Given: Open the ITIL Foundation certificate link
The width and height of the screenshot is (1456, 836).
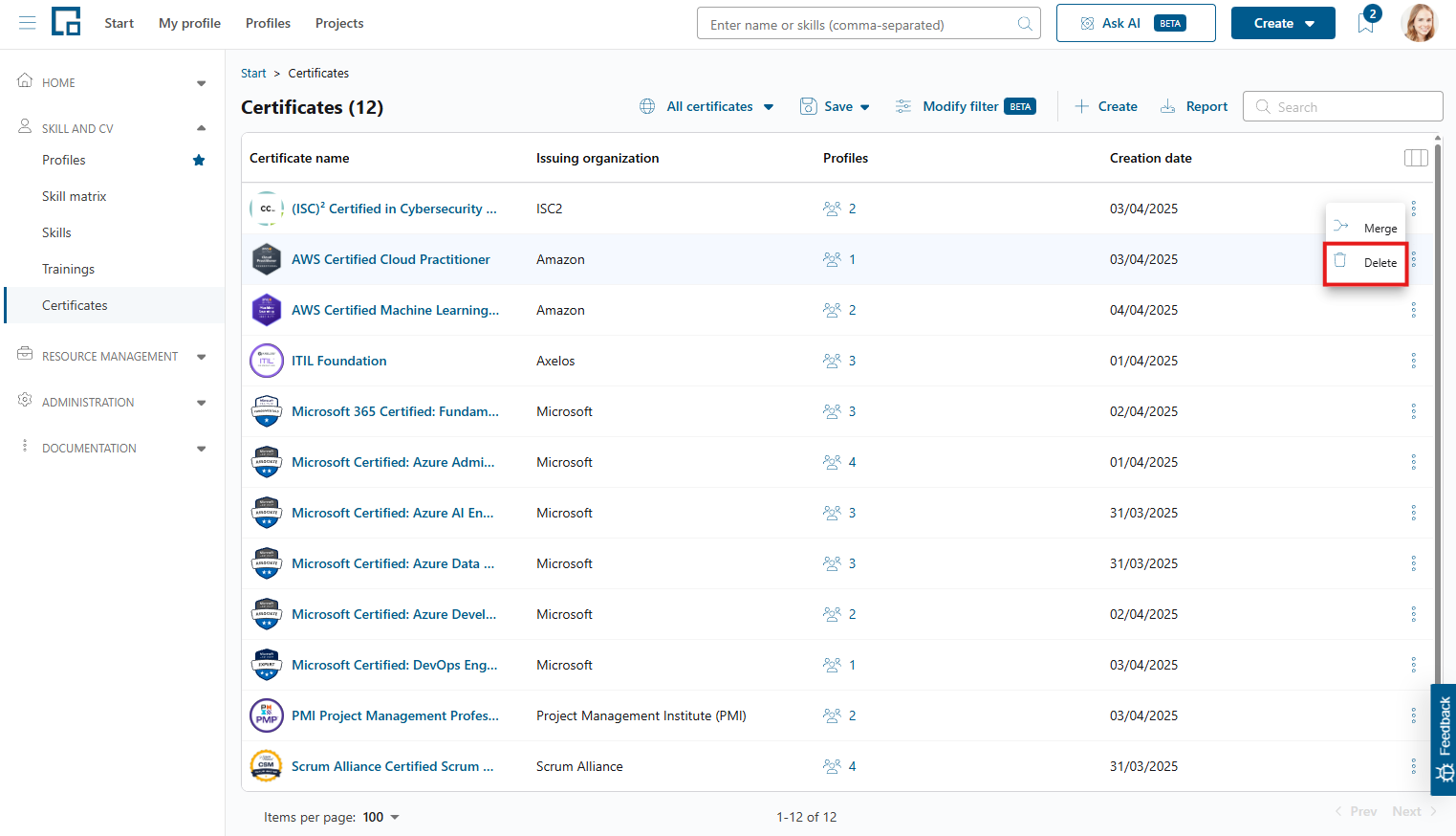Looking at the screenshot, I should 339,361.
